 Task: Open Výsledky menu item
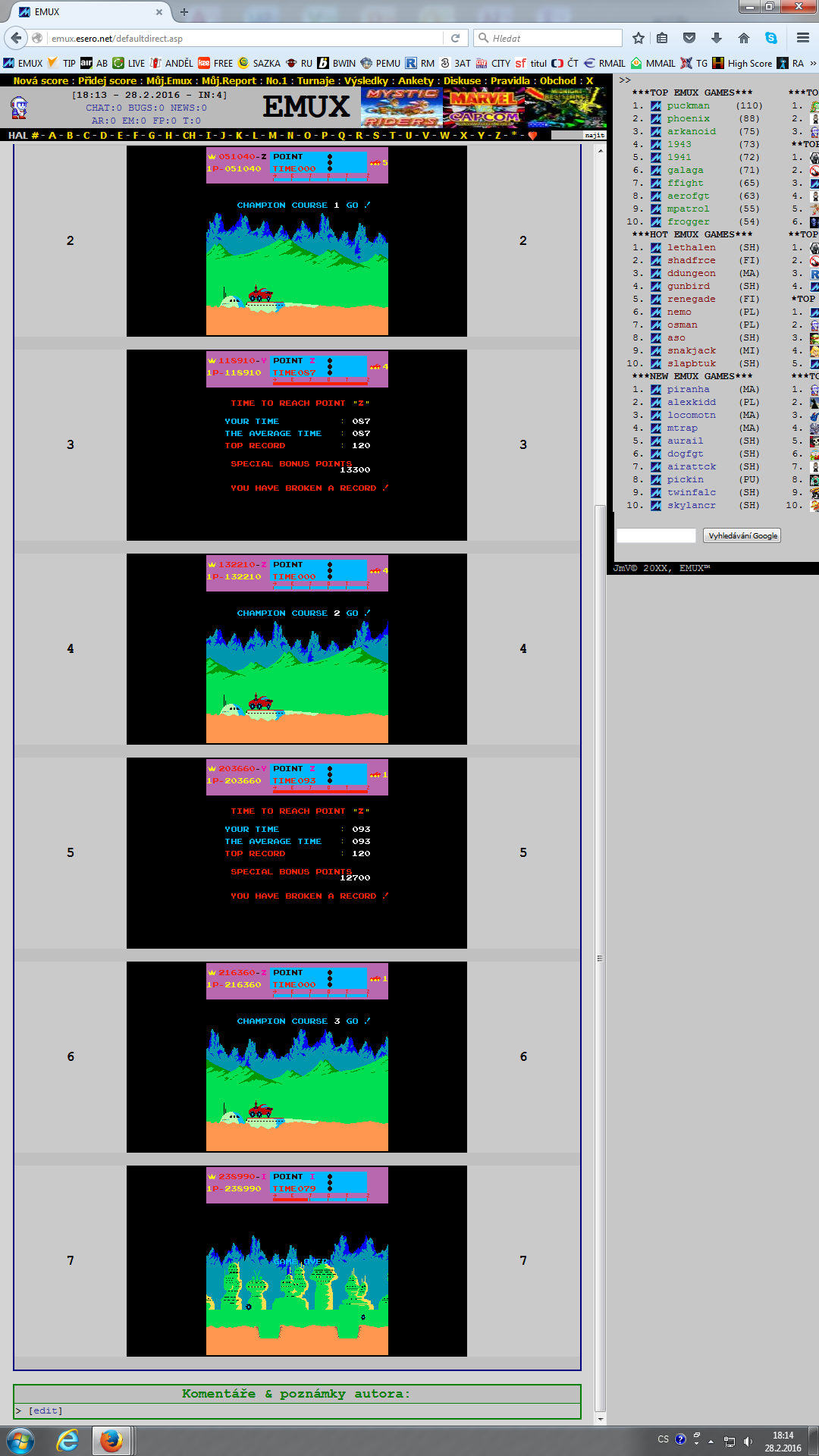click(x=366, y=80)
